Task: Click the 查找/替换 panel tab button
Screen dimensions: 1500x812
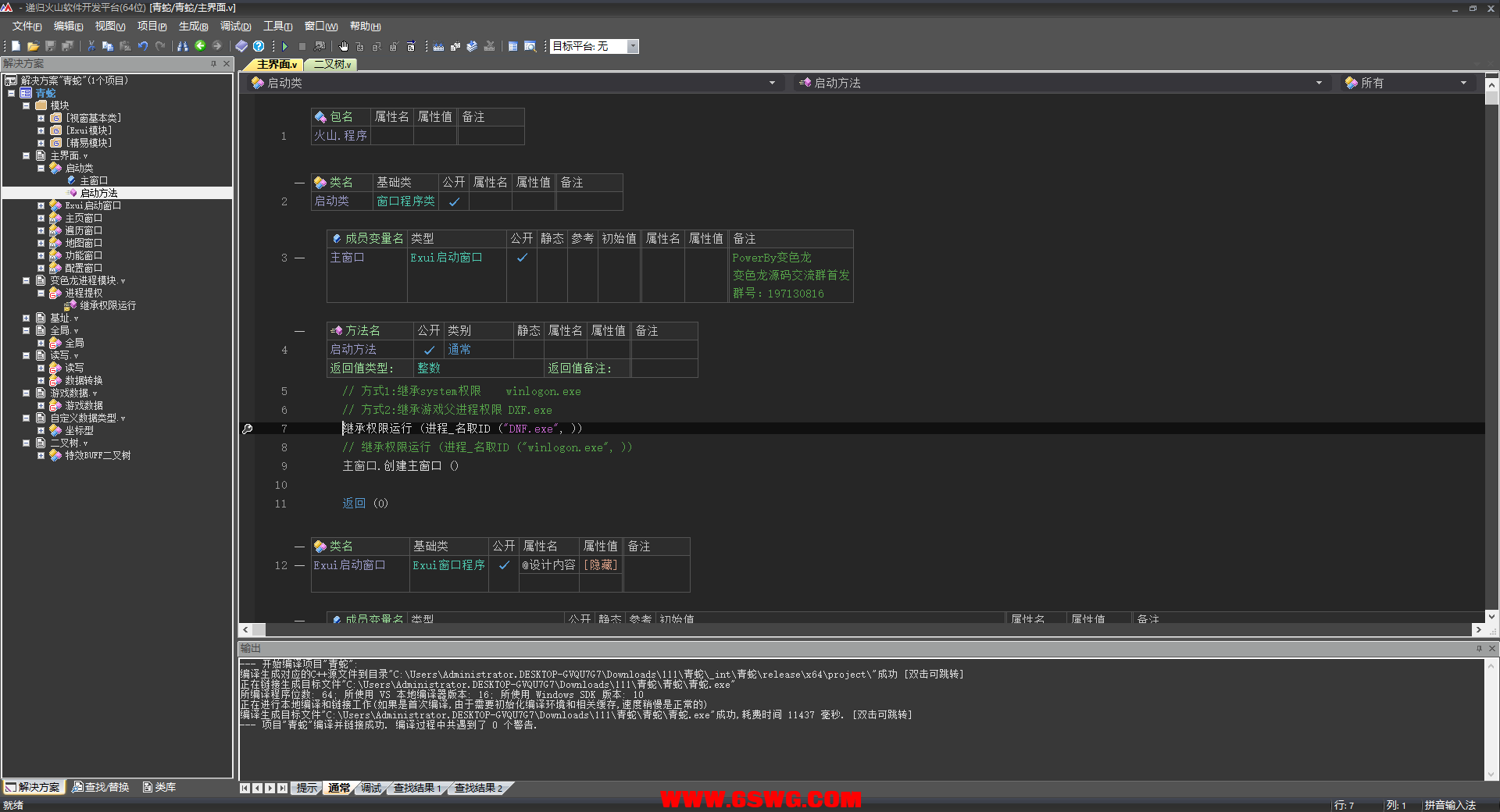Action: click(101, 787)
